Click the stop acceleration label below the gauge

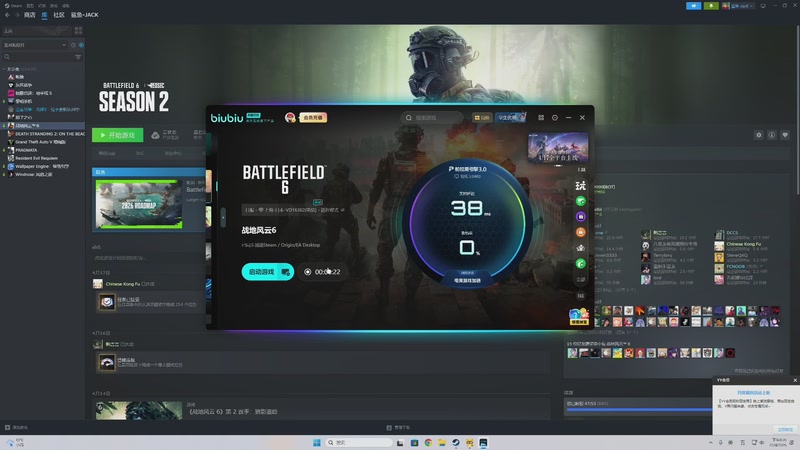[467, 280]
